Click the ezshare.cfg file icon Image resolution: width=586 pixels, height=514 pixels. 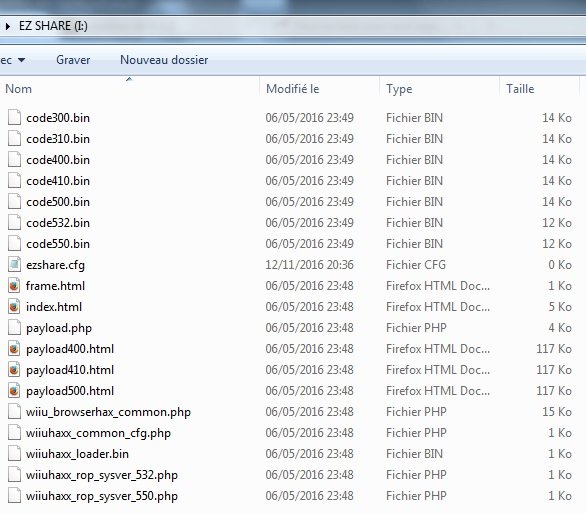tap(14, 264)
